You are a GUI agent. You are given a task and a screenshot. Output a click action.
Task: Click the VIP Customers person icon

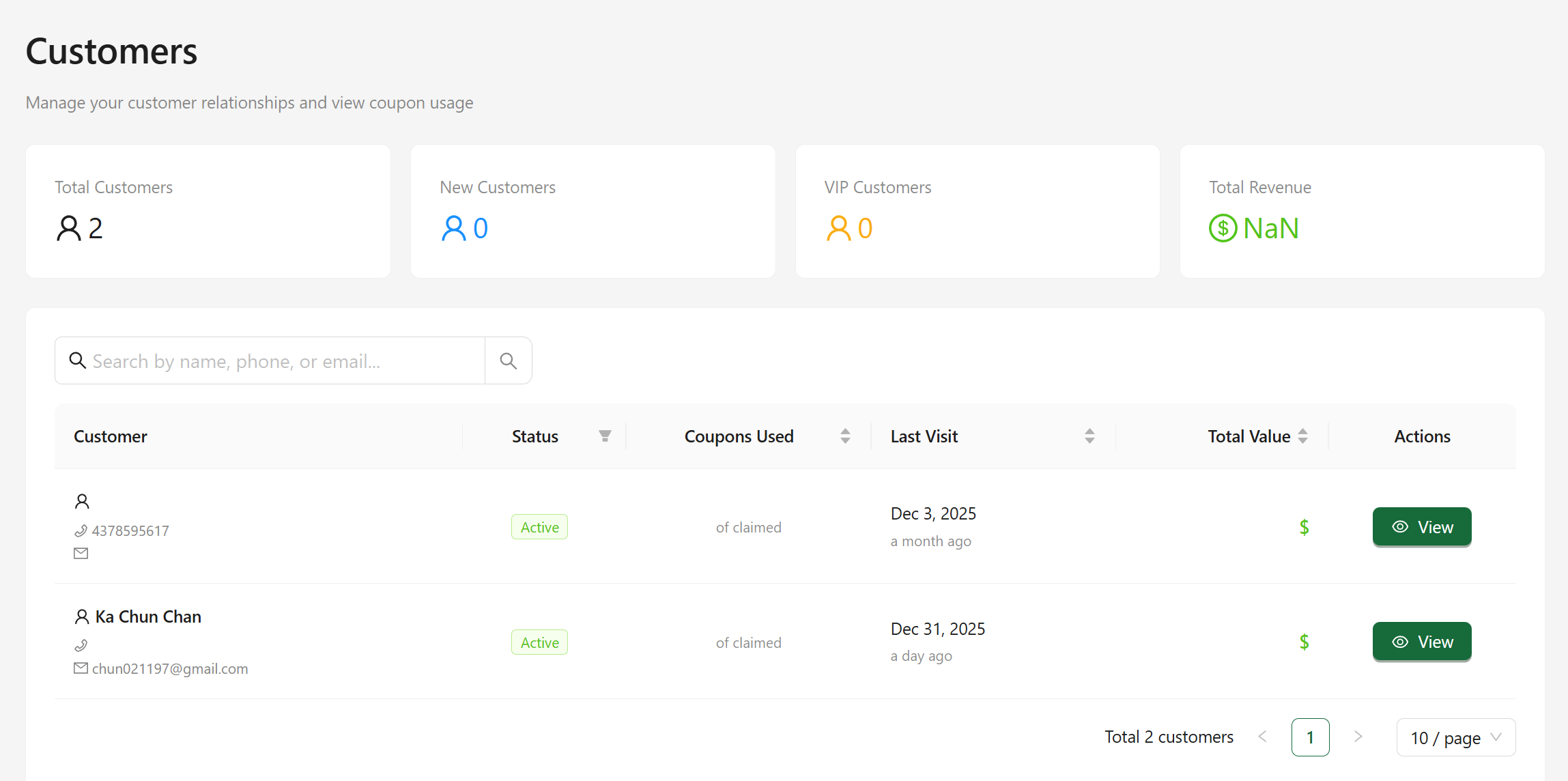[838, 228]
